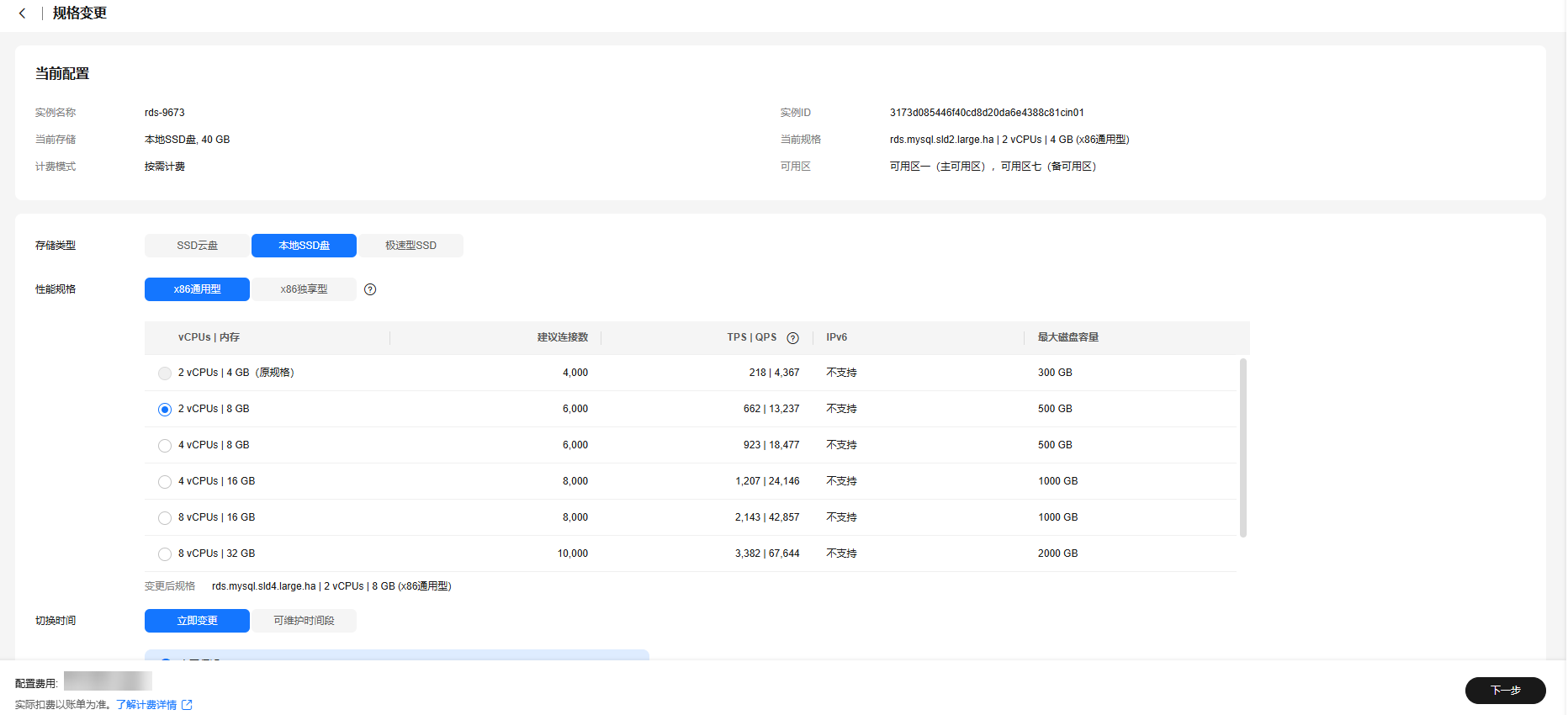
Task: Choose the 4 vCPUs | 16 GB spec
Action: [x=165, y=482]
